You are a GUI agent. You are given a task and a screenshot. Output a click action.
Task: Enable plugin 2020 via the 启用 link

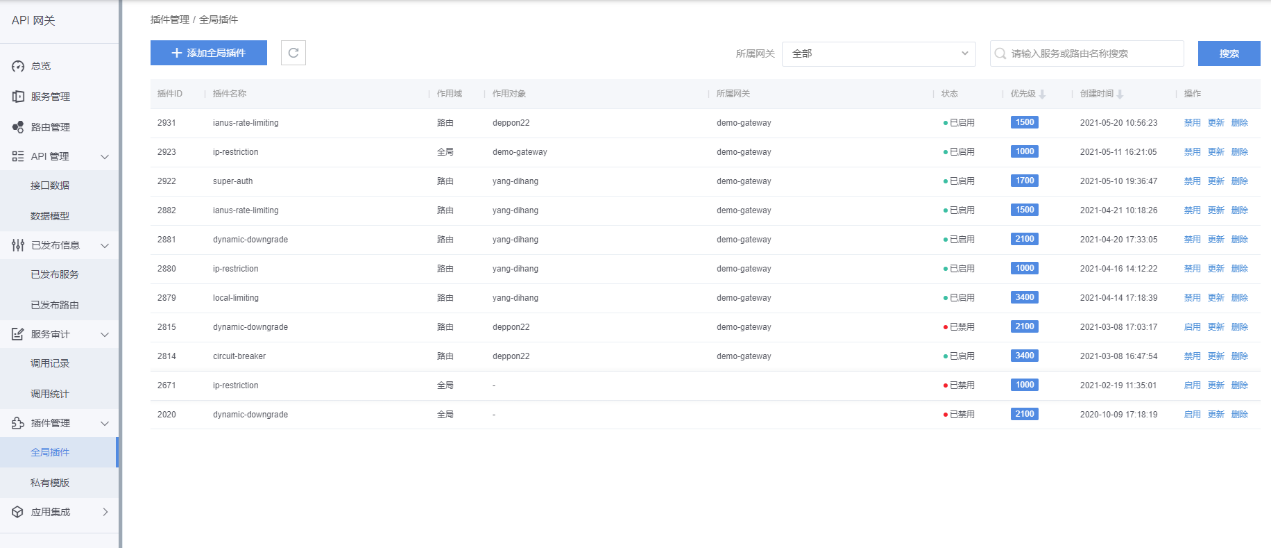1192,414
